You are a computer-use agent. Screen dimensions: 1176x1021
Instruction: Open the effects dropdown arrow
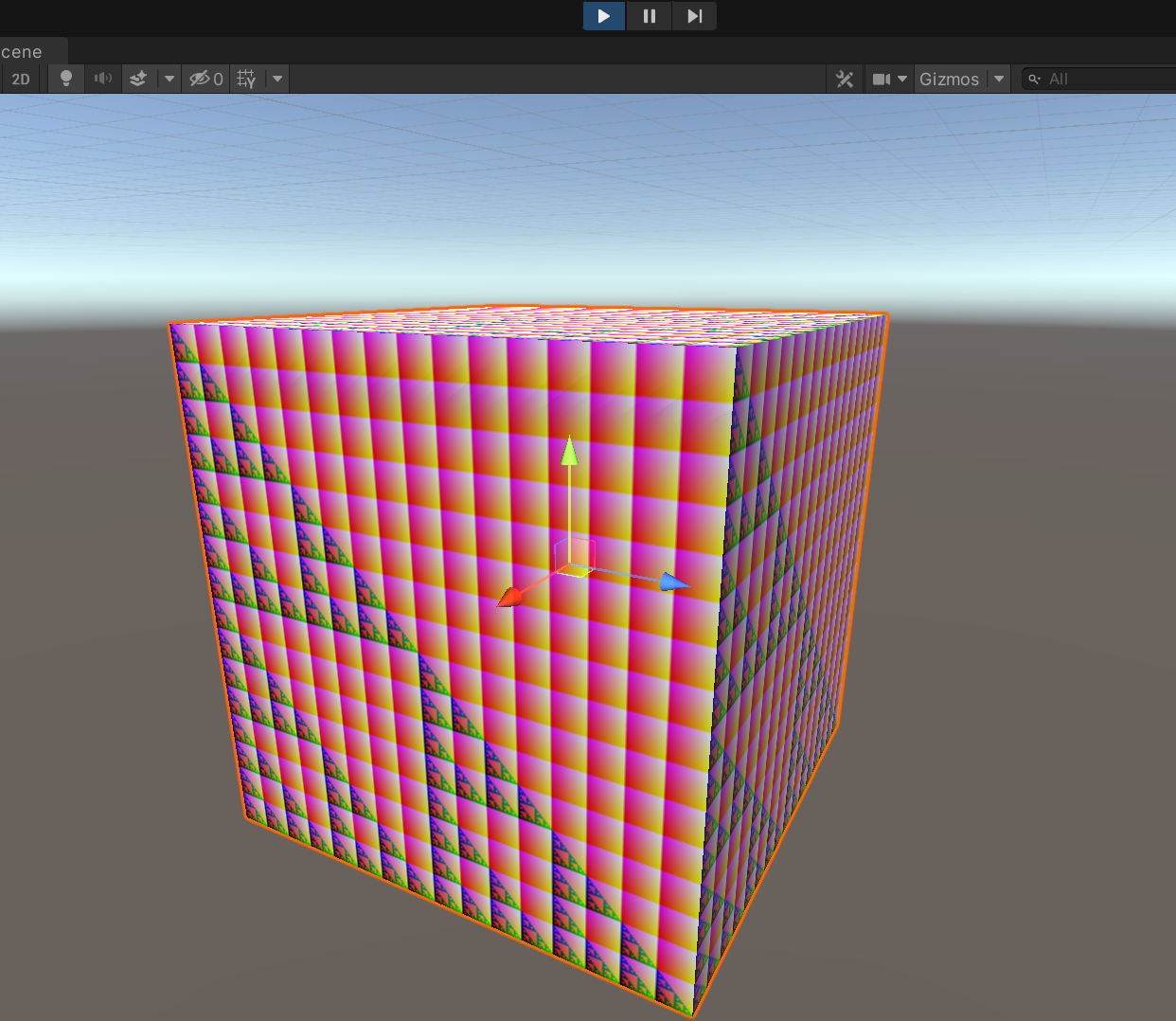(x=168, y=79)
